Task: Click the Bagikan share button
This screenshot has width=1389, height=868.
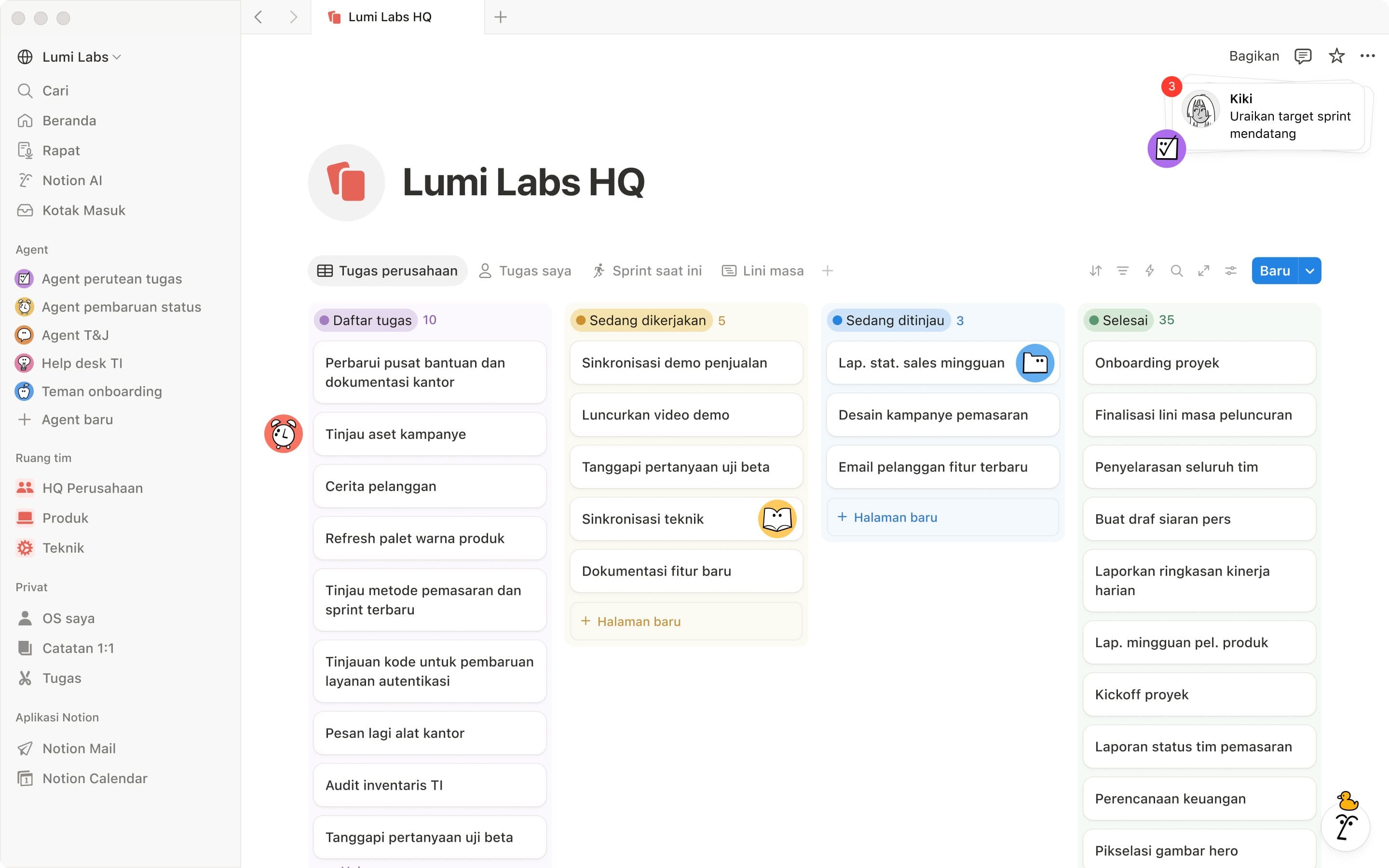Action: click(1253, 55)
